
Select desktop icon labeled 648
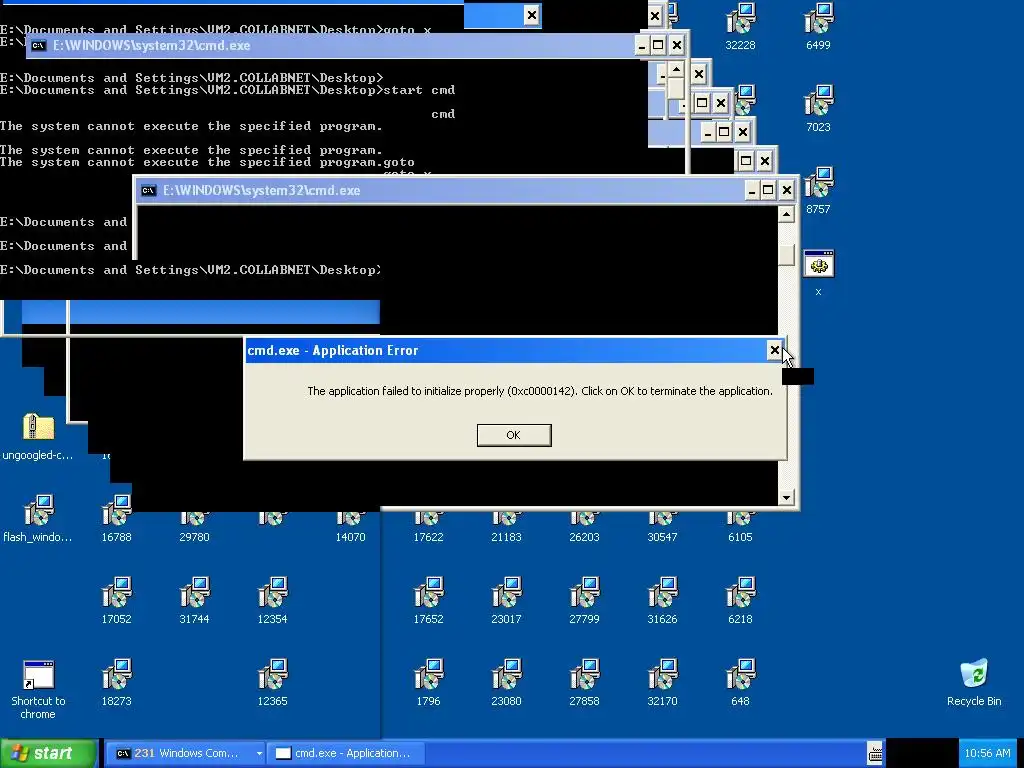(740, 683)
